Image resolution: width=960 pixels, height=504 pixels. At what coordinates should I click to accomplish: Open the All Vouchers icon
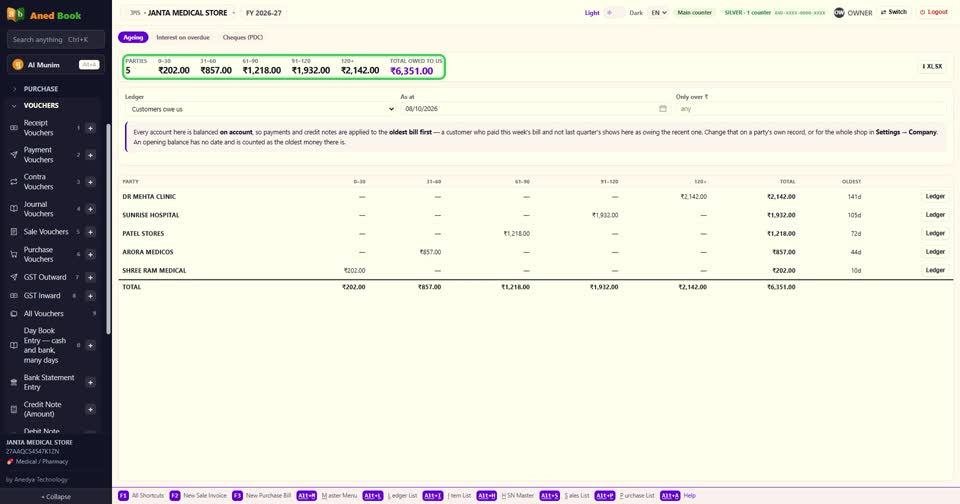coord(13,314)
